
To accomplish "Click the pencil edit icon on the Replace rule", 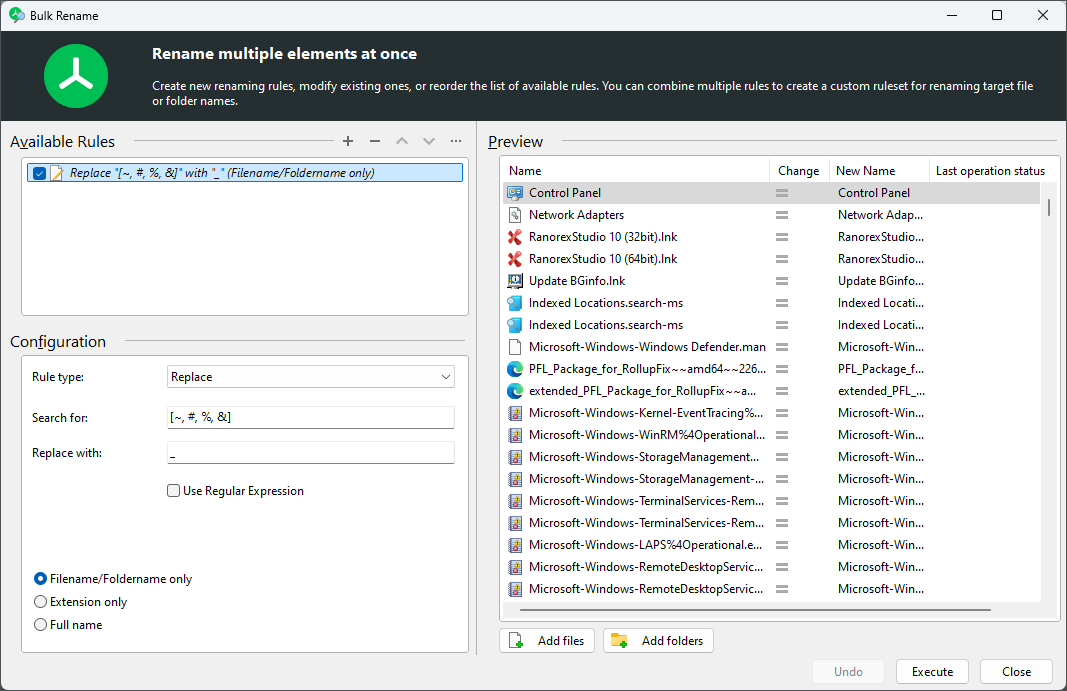I will tap(56, 172).
